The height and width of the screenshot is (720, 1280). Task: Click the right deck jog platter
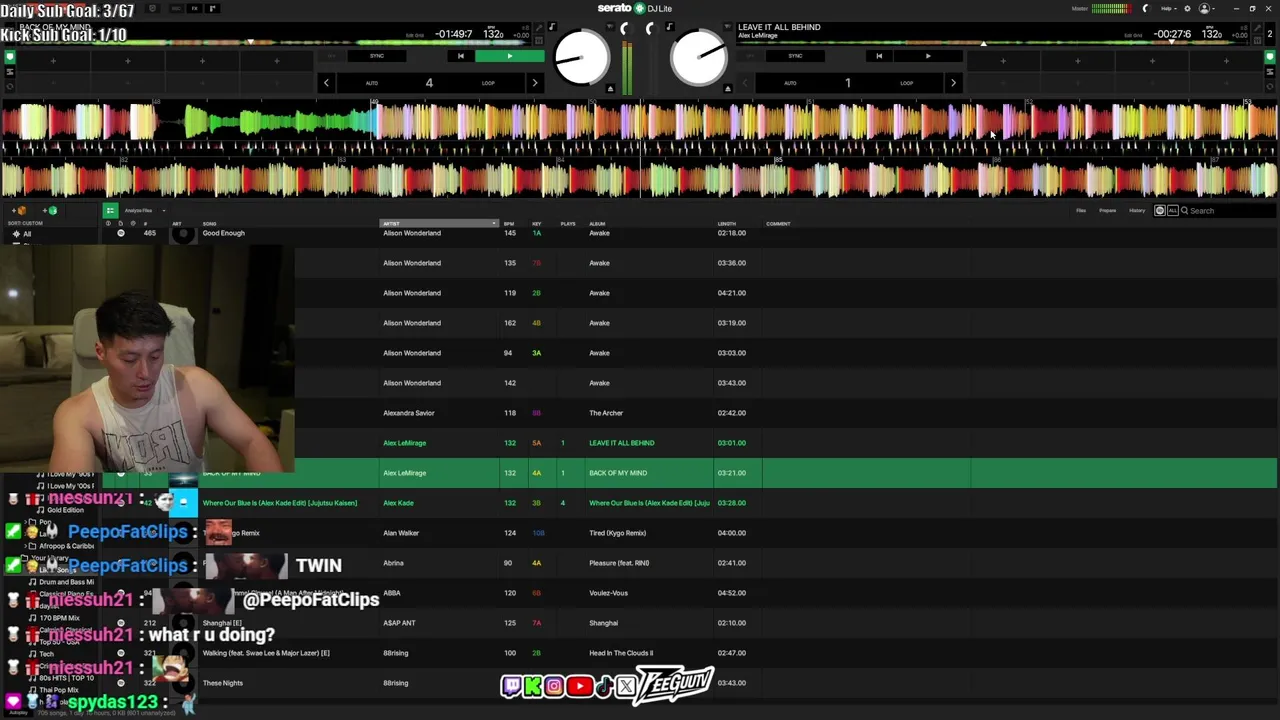[699, 57]
